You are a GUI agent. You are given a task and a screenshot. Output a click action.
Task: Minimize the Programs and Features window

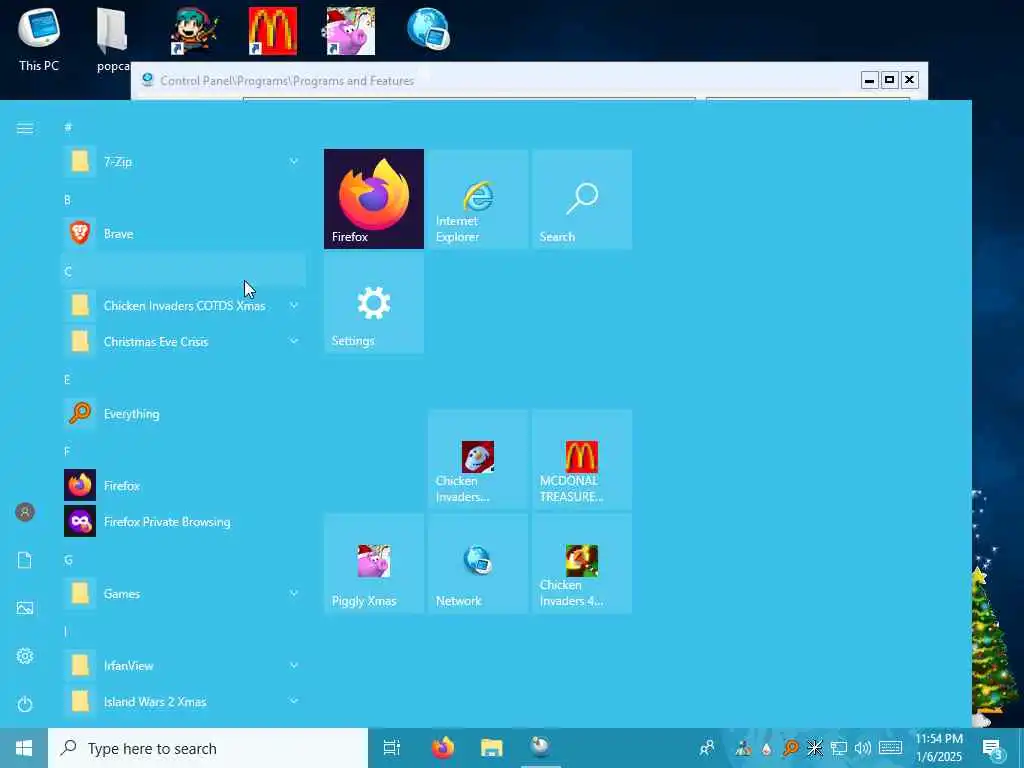click(x=869, y=80)
